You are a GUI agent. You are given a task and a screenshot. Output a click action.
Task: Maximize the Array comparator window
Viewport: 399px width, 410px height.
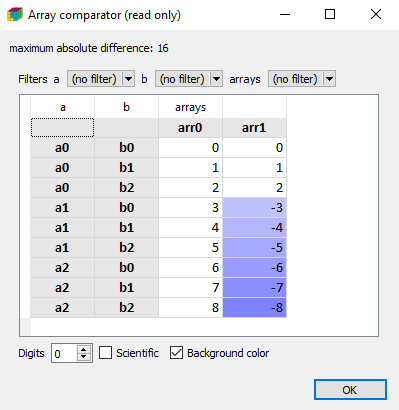330,14
